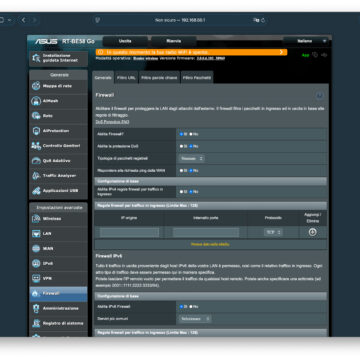Disable DoS protection with No
Screen dimensions: 360x360
pos(191,146)
